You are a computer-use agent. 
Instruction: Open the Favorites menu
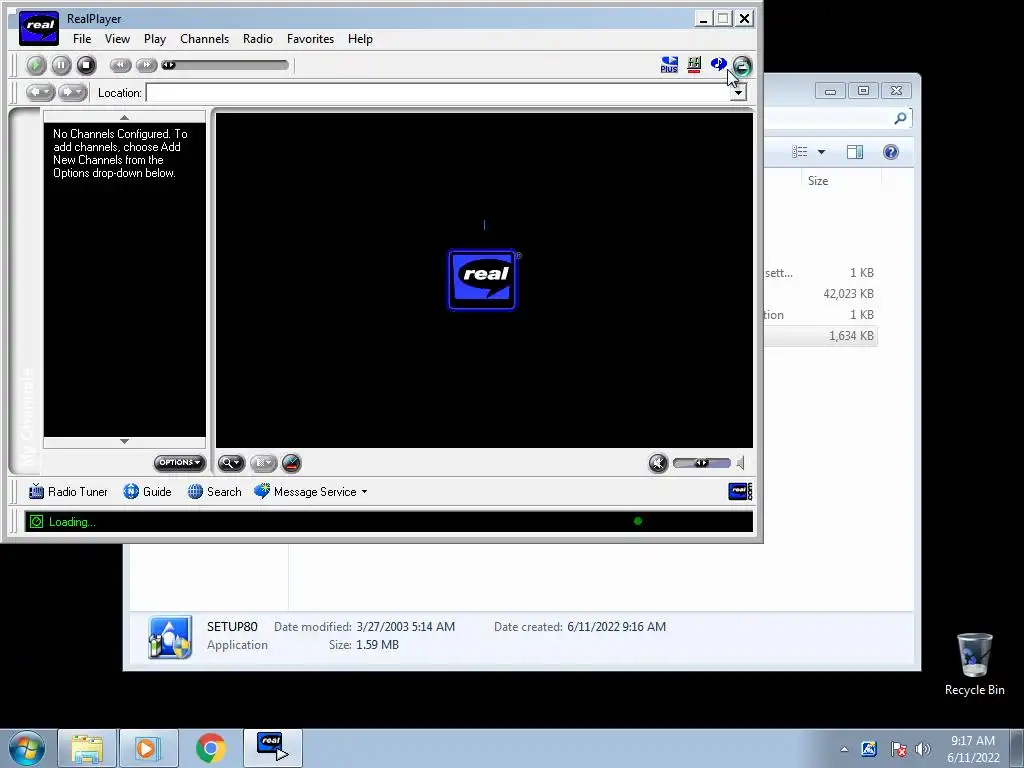point(310,39)
